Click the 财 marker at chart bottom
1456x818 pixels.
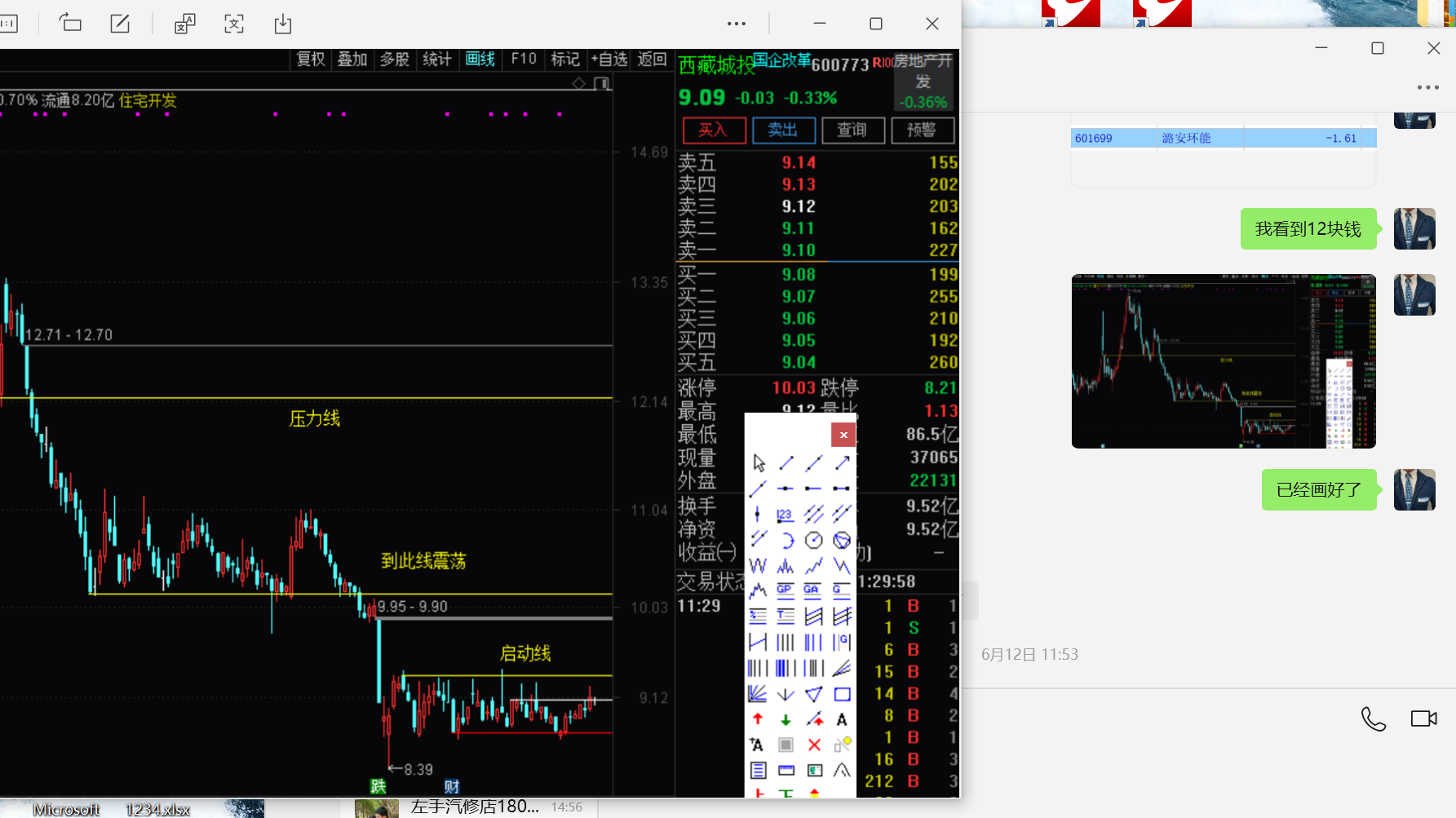(451, 786)
